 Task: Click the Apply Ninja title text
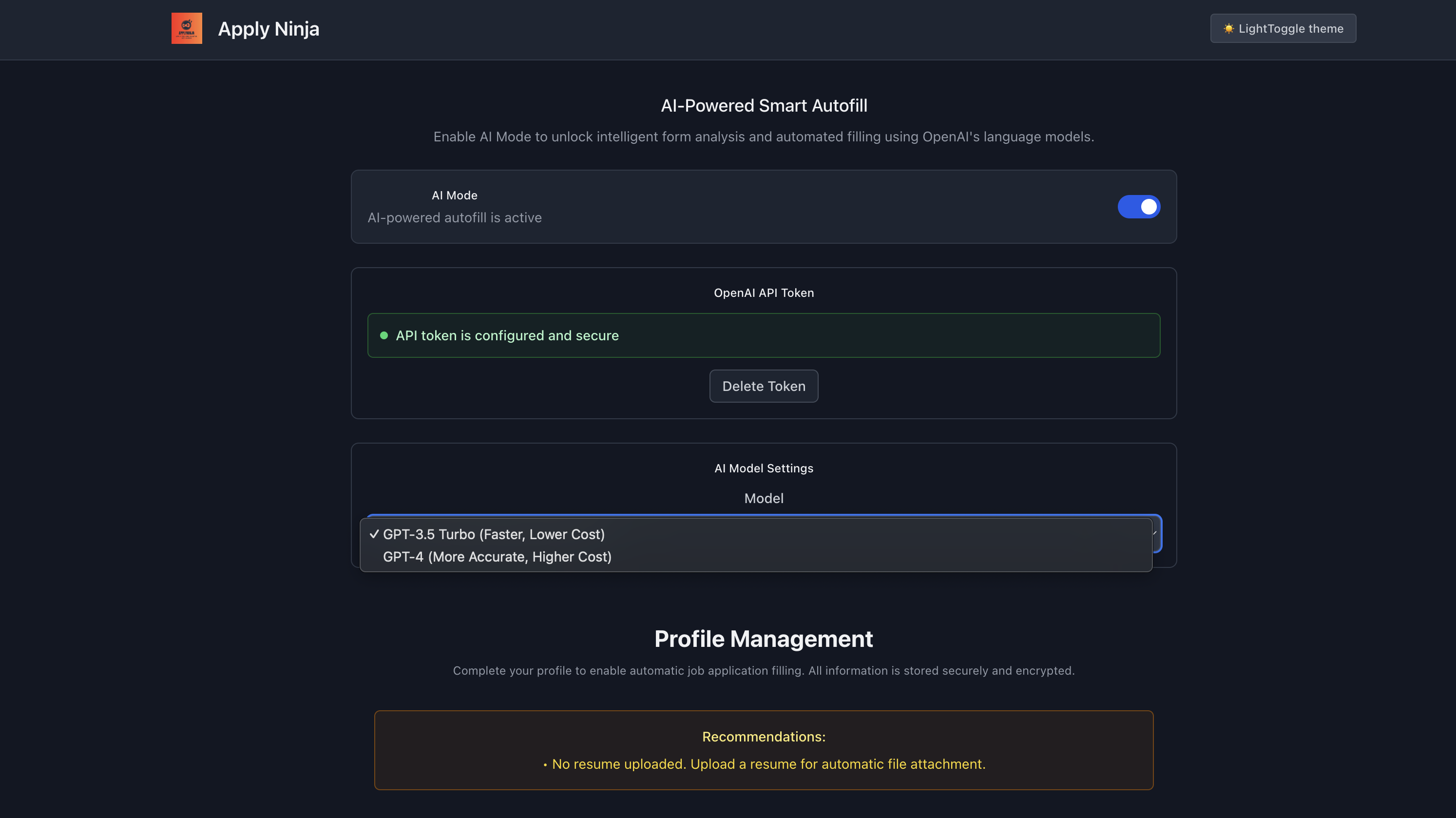click(x=268, y=29)
